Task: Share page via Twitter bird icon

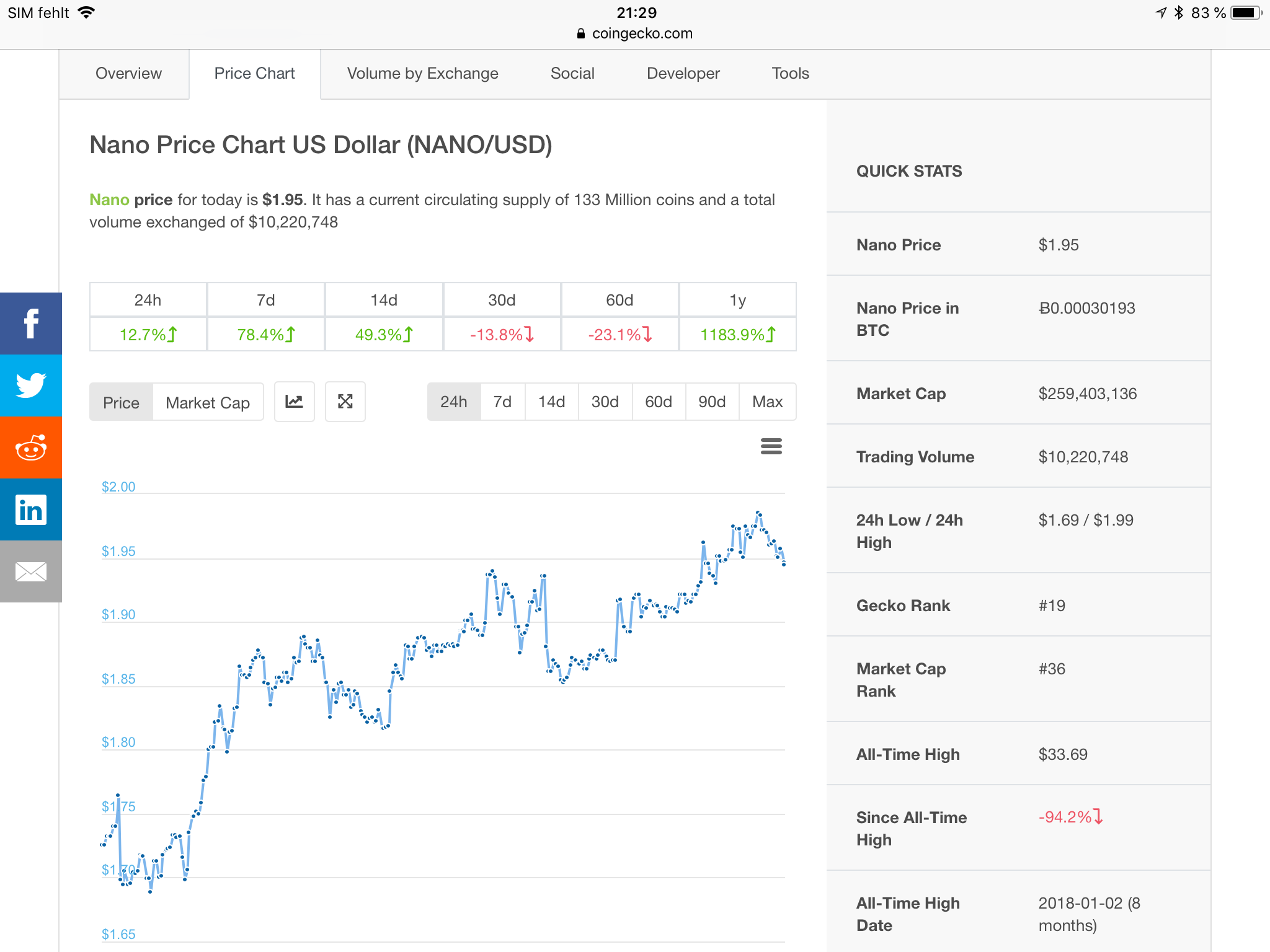Action: [30, 386]
